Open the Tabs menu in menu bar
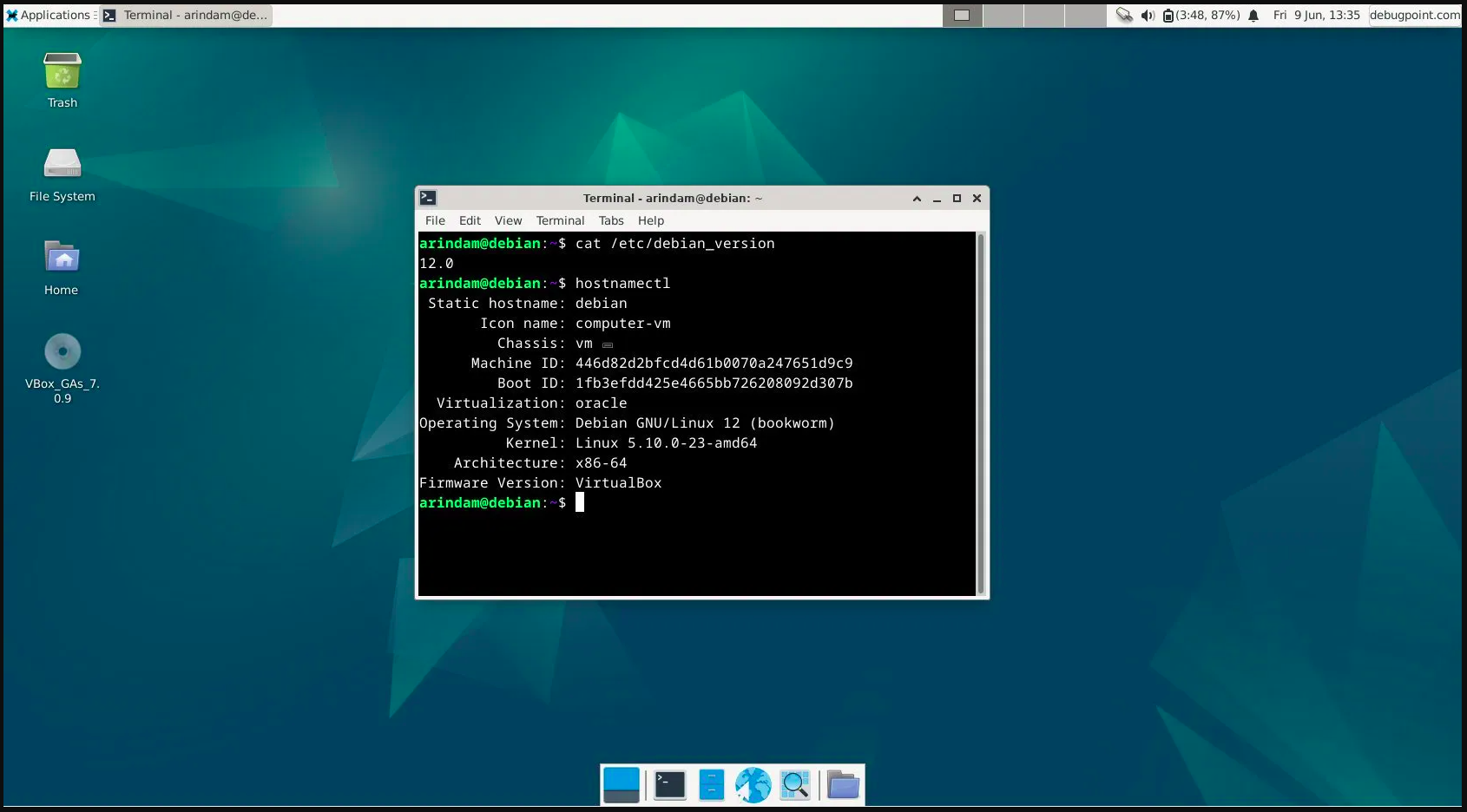 [x=610, y=220]
